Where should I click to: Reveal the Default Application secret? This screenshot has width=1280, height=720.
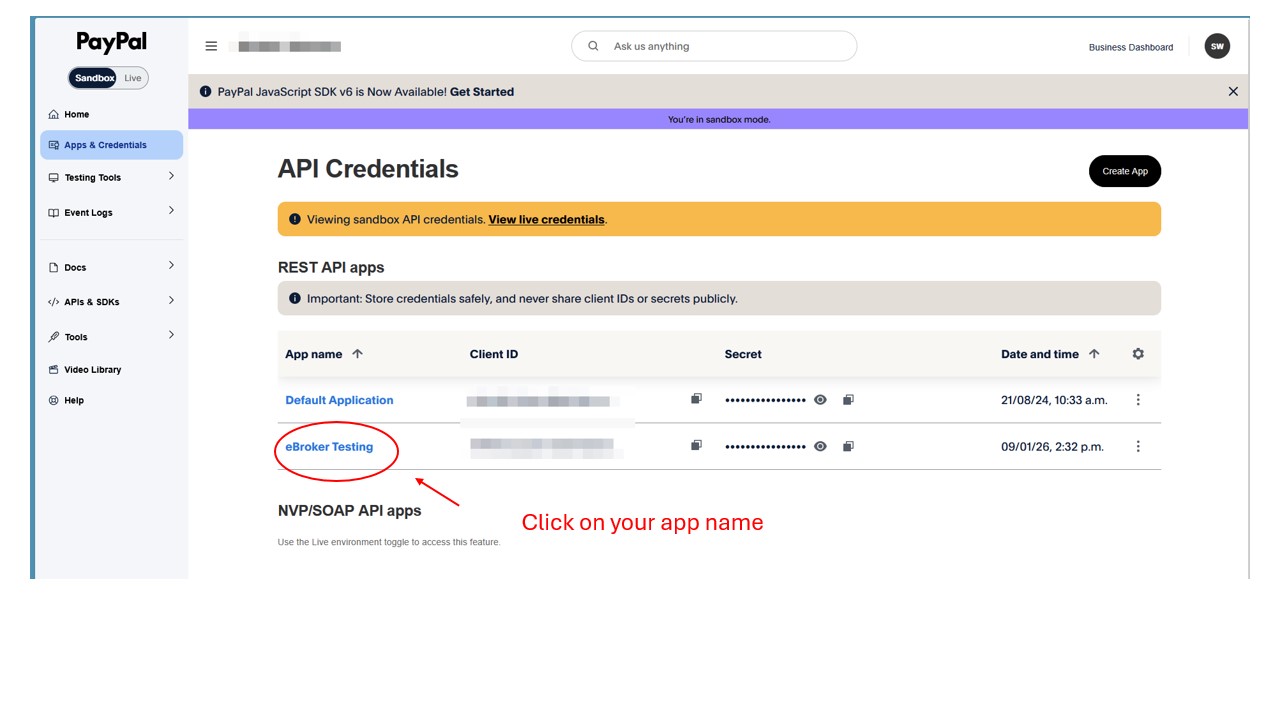tap(820, 398)
